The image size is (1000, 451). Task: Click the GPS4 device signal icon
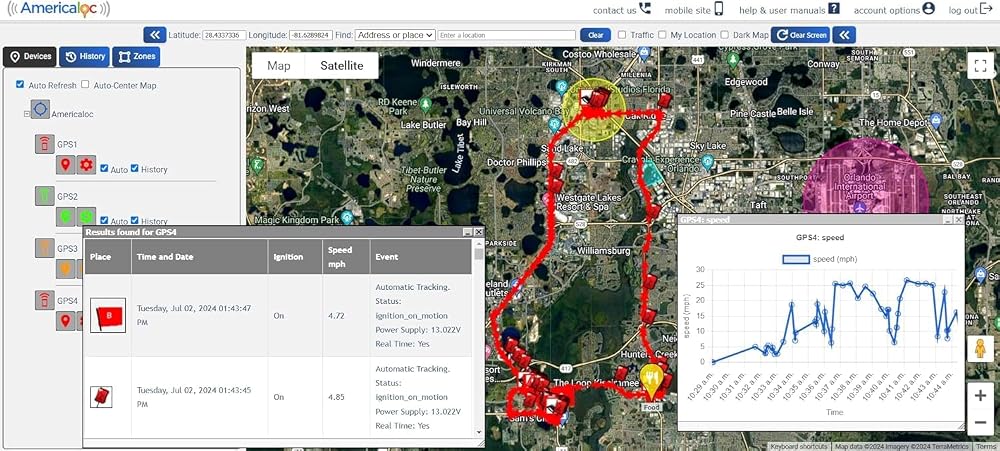click(44, 300)
